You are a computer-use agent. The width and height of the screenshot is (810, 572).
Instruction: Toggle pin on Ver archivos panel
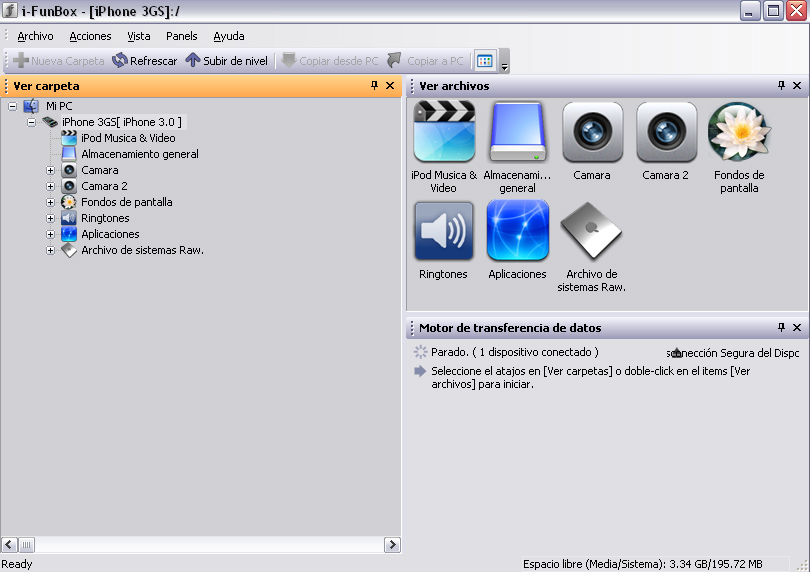782,86
